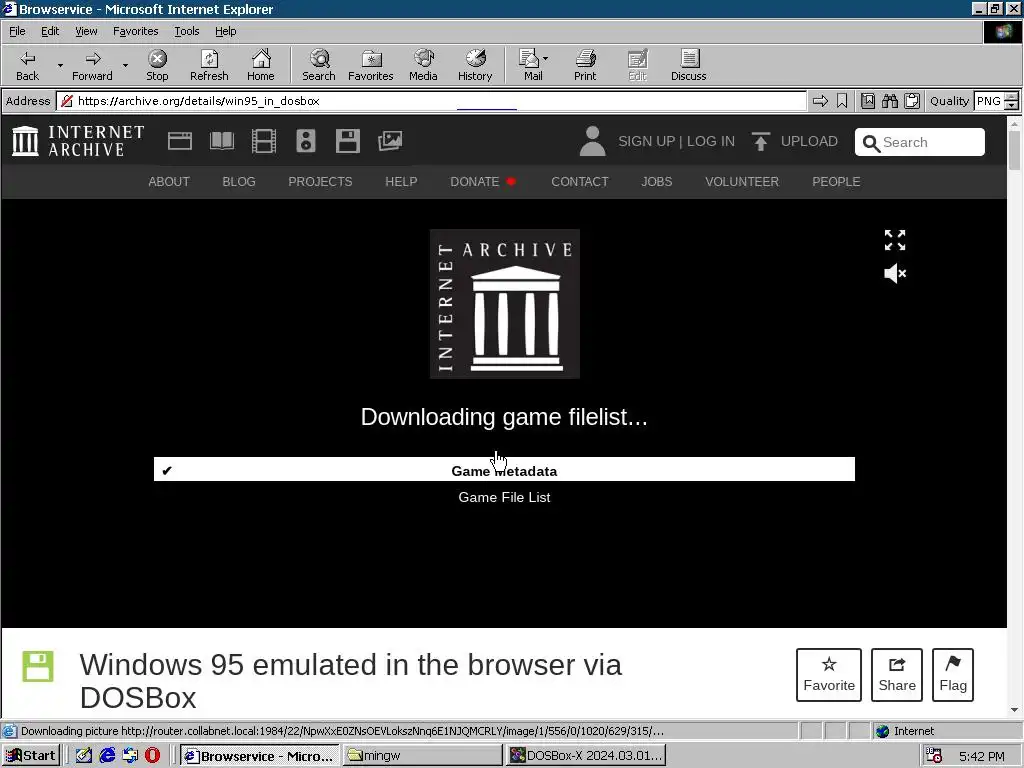Increase Quality with the up stepper

tap(1012, 97)
